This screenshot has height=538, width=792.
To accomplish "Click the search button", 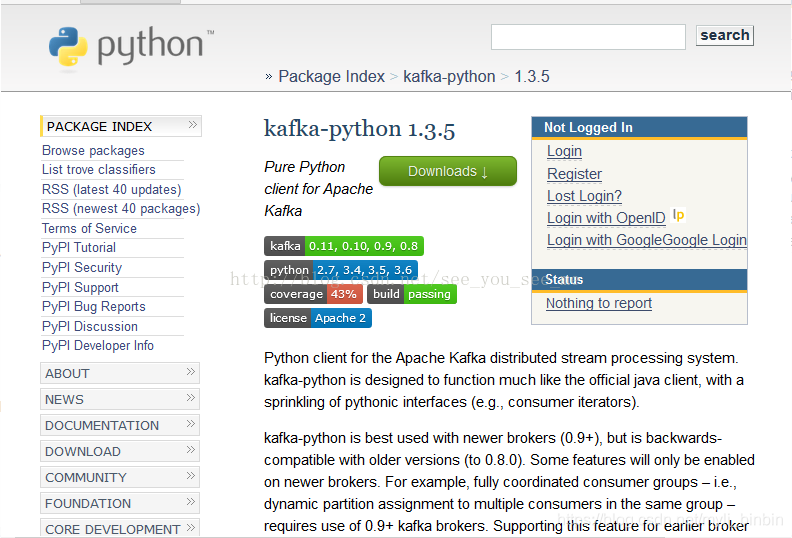I will point(724,35).
